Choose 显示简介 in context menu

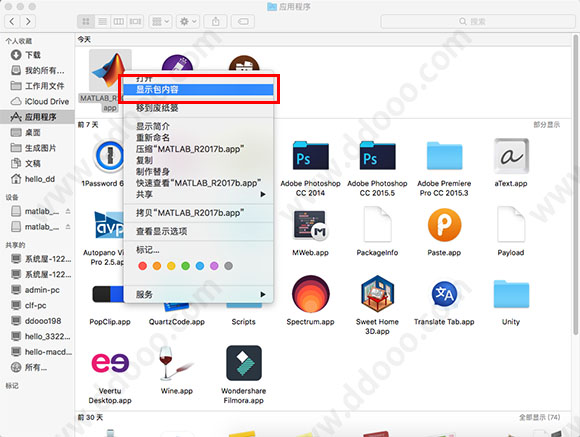[x=199, y=127]
